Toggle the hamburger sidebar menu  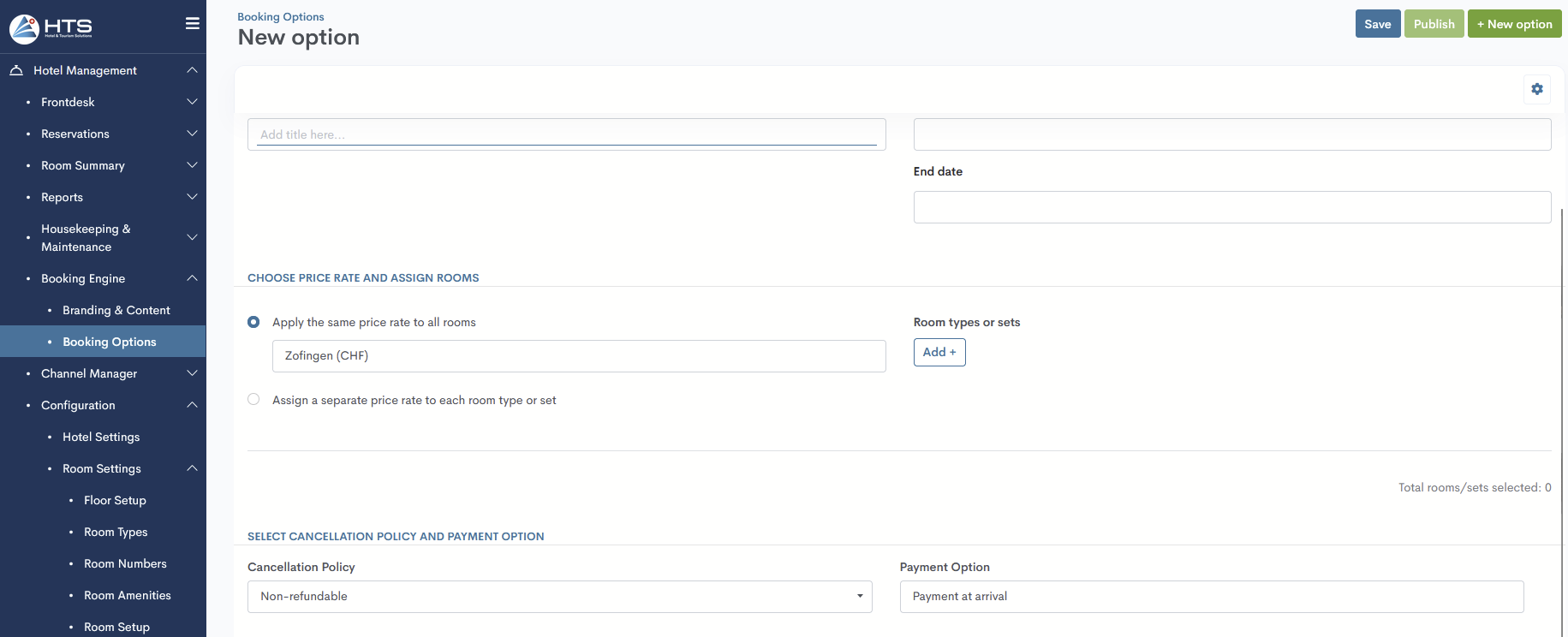click(x=193, y=24)
